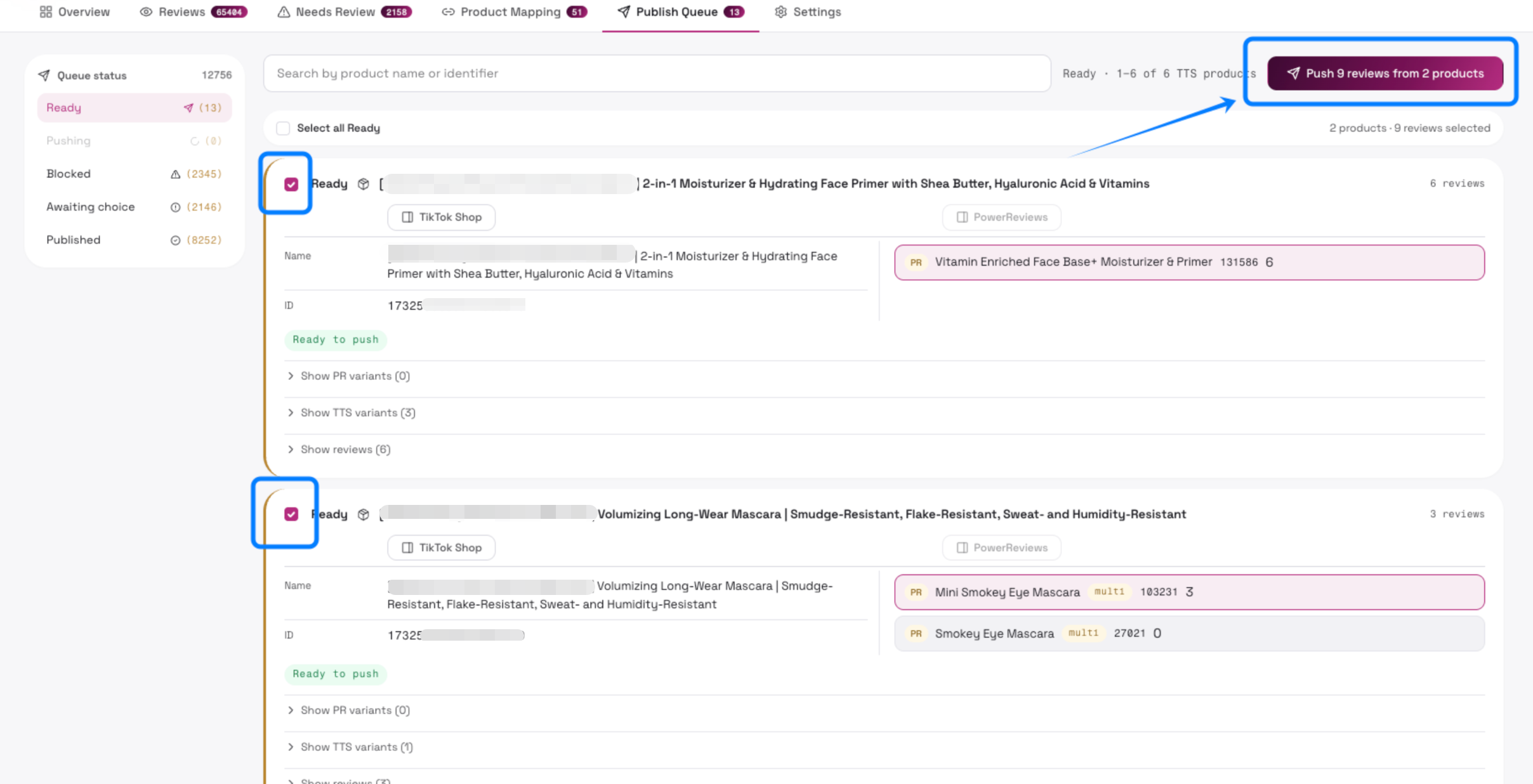
Task: Select Smokey Eye Mascara 27021 PR match
Action: (x=1189, y=634)
